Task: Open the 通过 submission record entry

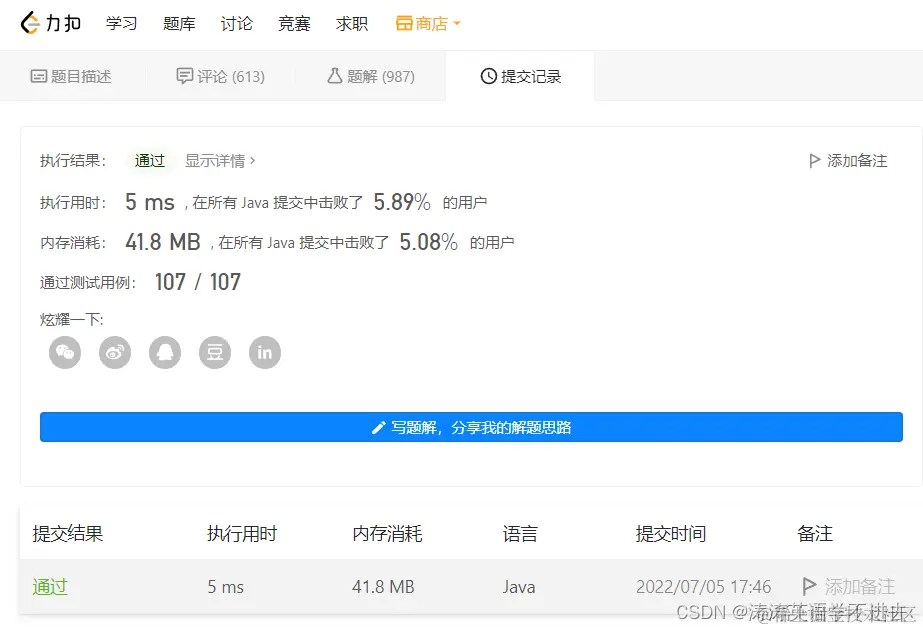Action: click(x=50, y=587)
